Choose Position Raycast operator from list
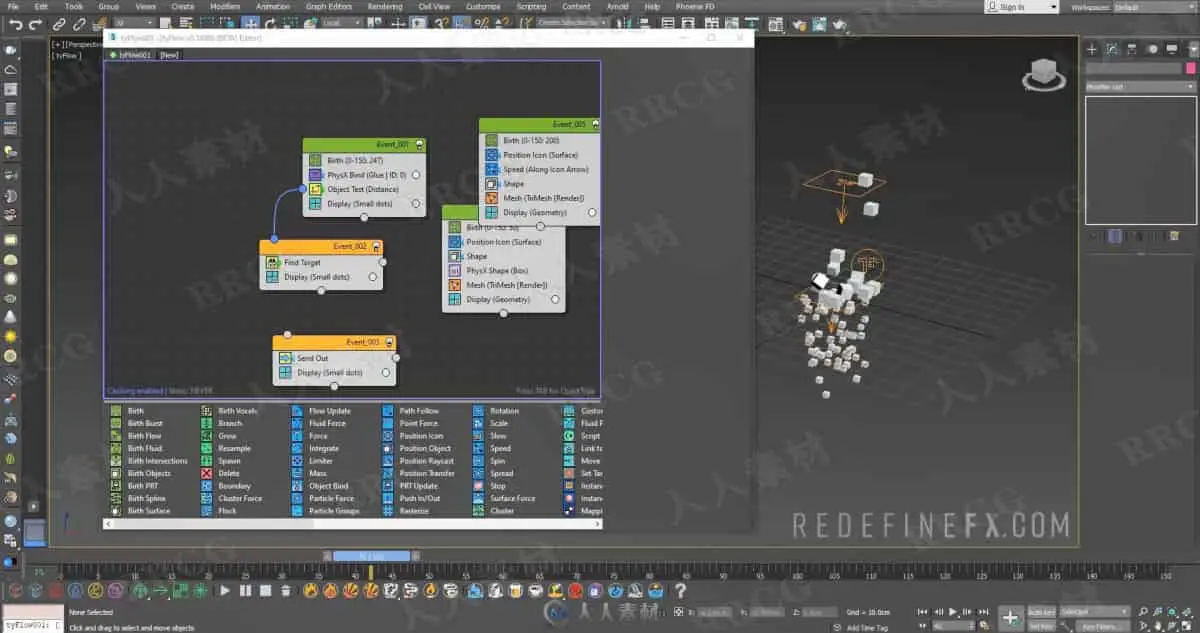 418,461
